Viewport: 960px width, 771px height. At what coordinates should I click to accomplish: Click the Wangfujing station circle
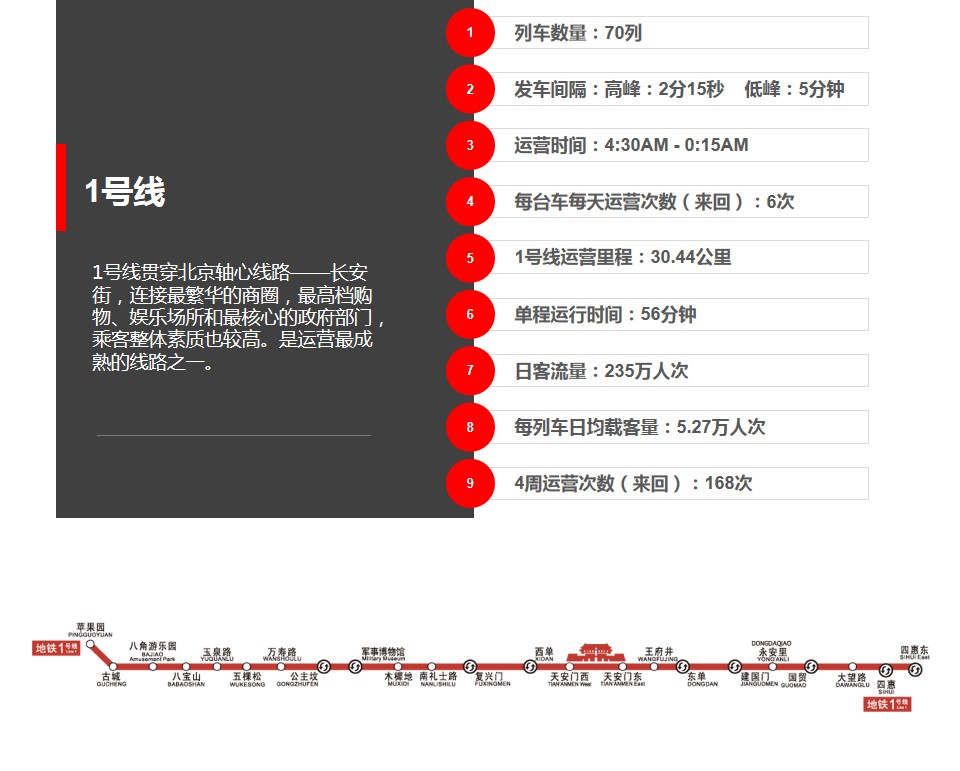pyautogui.click(x=654, y=666)
